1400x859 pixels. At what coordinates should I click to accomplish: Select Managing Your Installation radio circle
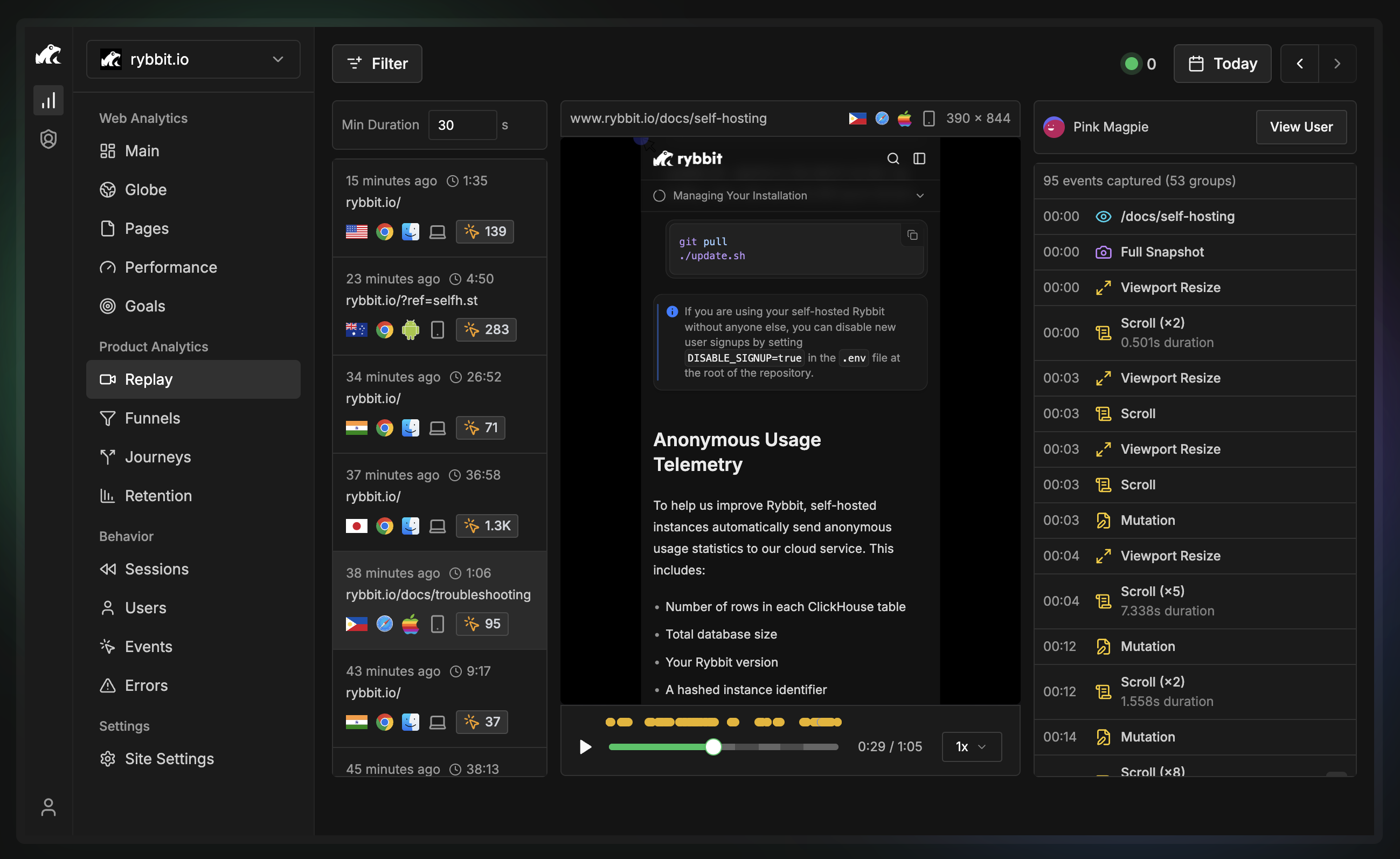[659, 196]
